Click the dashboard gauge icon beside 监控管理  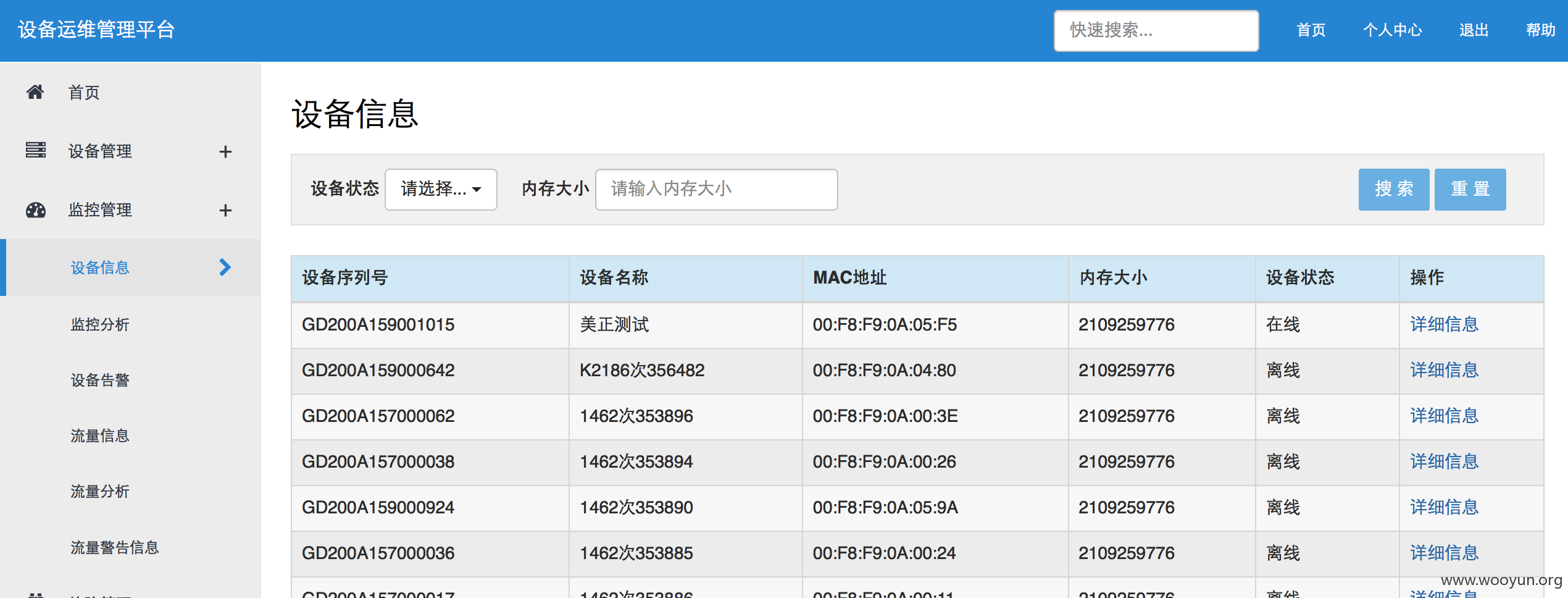point(36,210)
